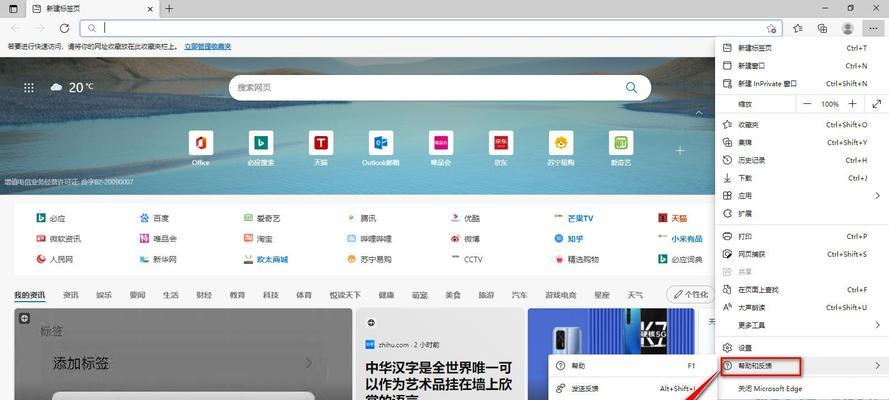Choose 在页面上查找 in the menu
This screenshot has height=400, width=889.
(802, 290)
